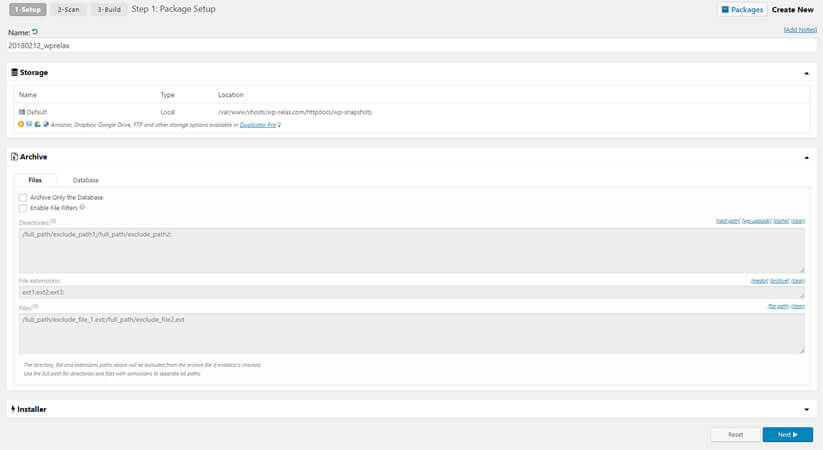
Task: Click the Files exclusion textarea
Action: (x=412, y=333)
